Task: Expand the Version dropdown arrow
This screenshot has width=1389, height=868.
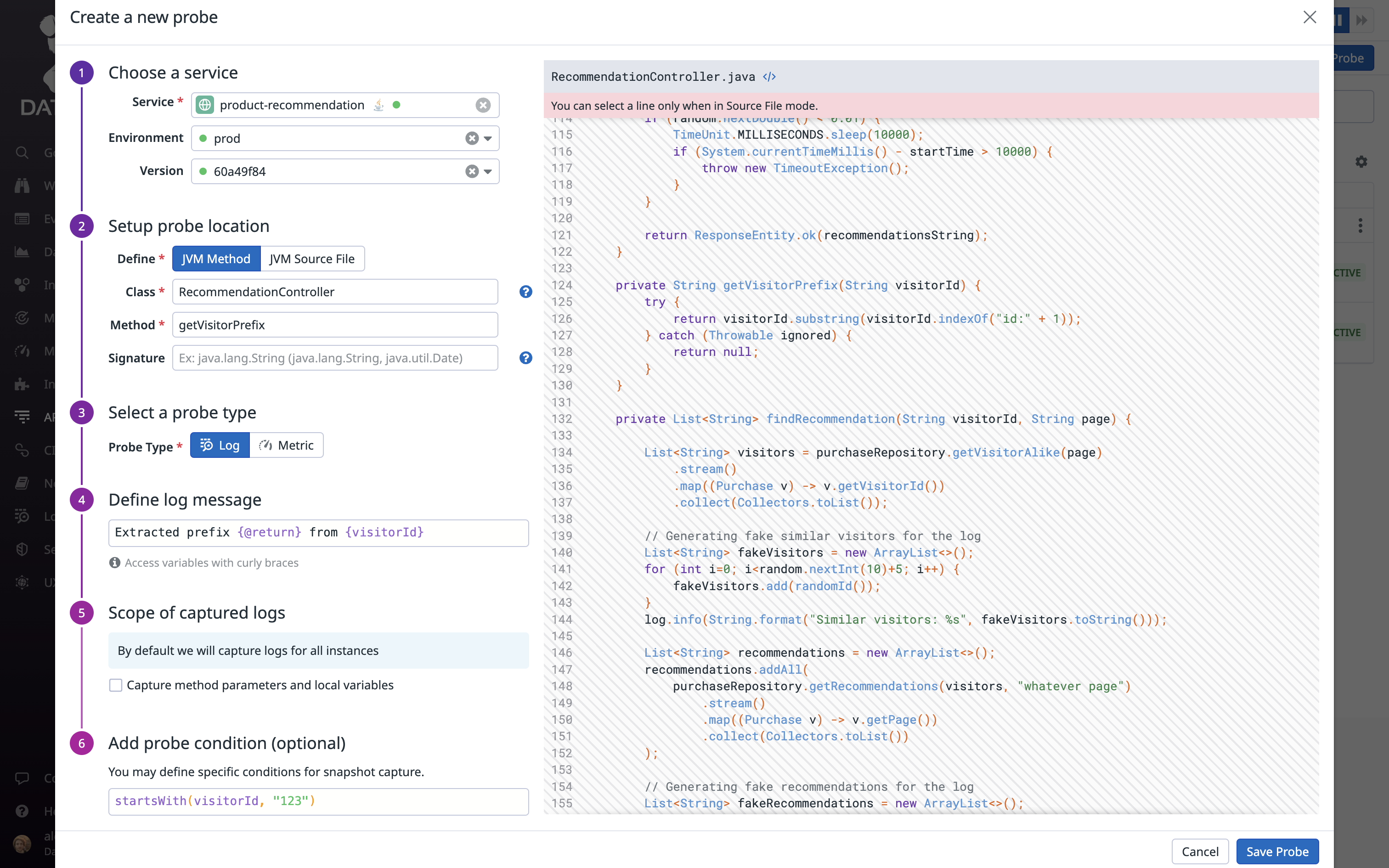Action: (x=488, y=172)
